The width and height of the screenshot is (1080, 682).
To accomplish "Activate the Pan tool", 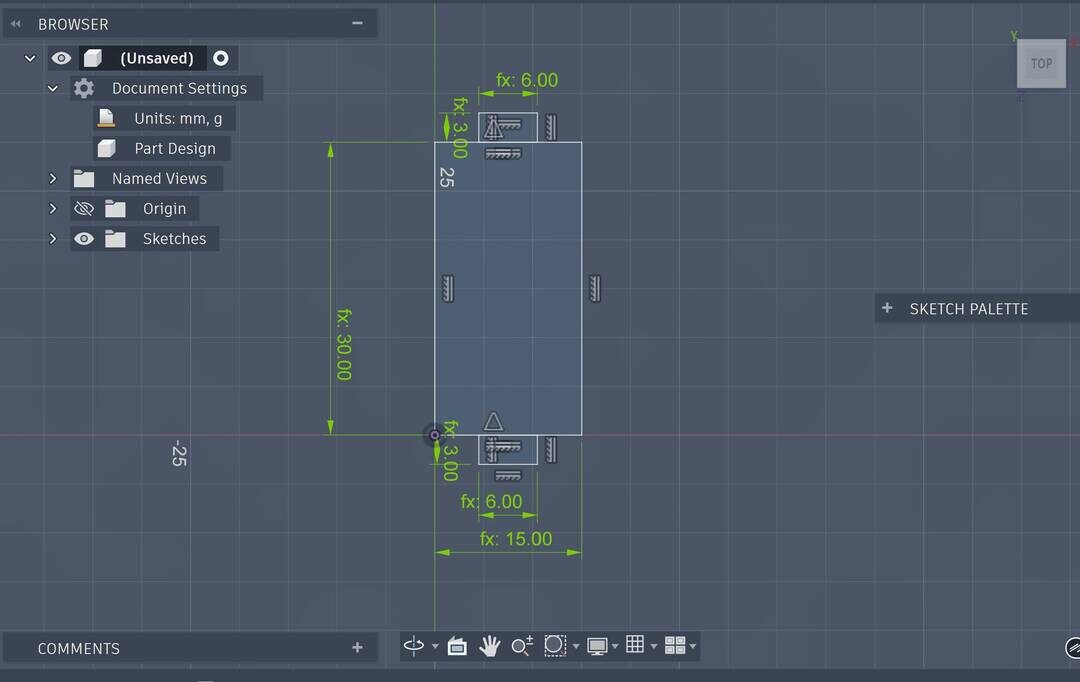I will coord(489,646).
